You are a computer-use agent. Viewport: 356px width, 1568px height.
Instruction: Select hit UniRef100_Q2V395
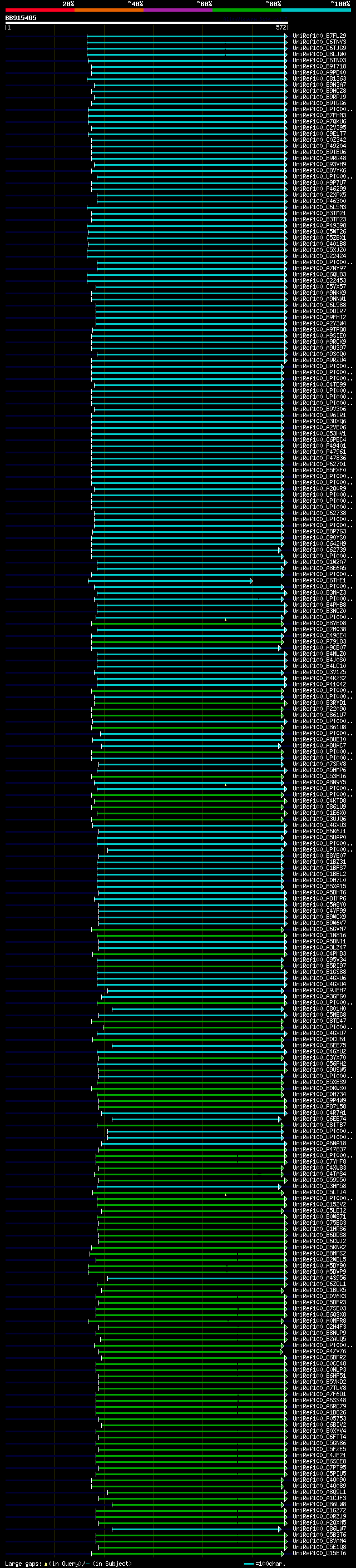319,127
